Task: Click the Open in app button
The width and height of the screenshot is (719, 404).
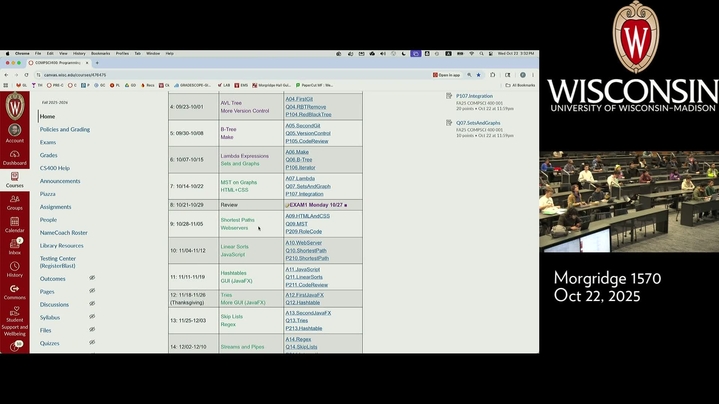Action: pos(447,74)
